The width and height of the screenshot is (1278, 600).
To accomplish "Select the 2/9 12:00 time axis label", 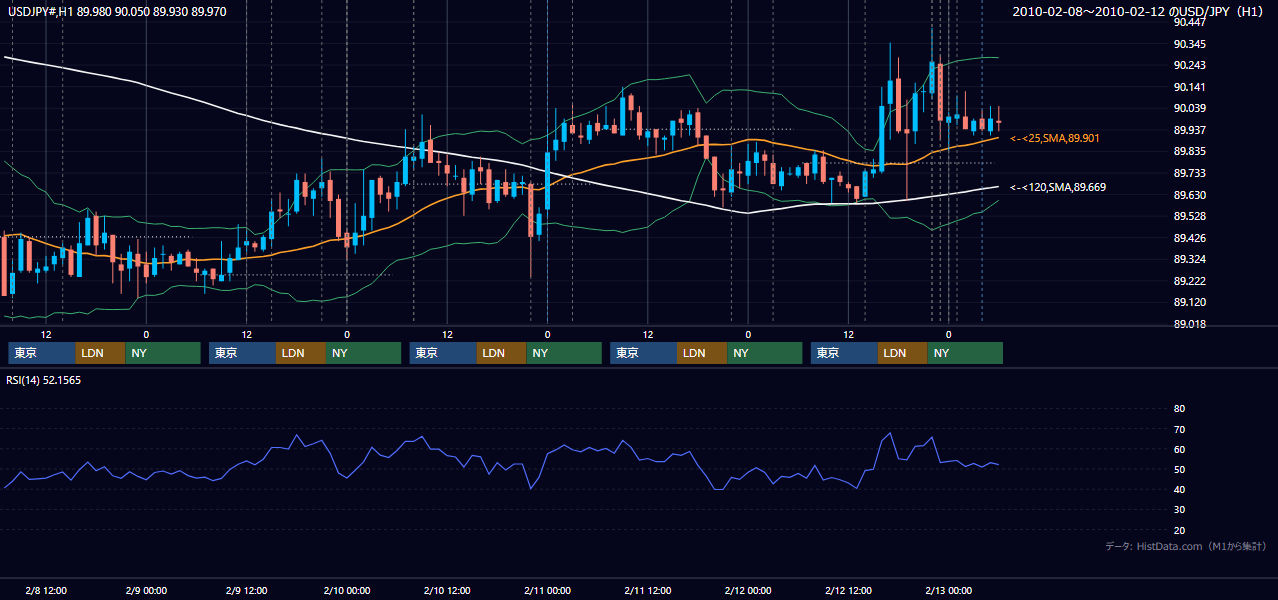I will (x=246, y=590).
